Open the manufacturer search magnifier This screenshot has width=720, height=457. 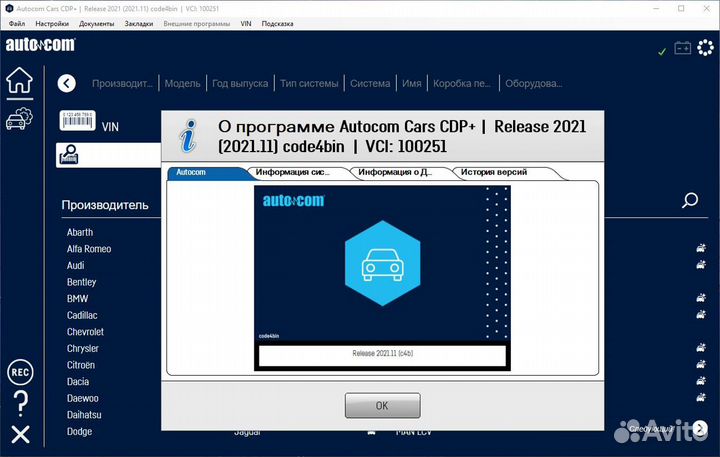click(690, 200)
